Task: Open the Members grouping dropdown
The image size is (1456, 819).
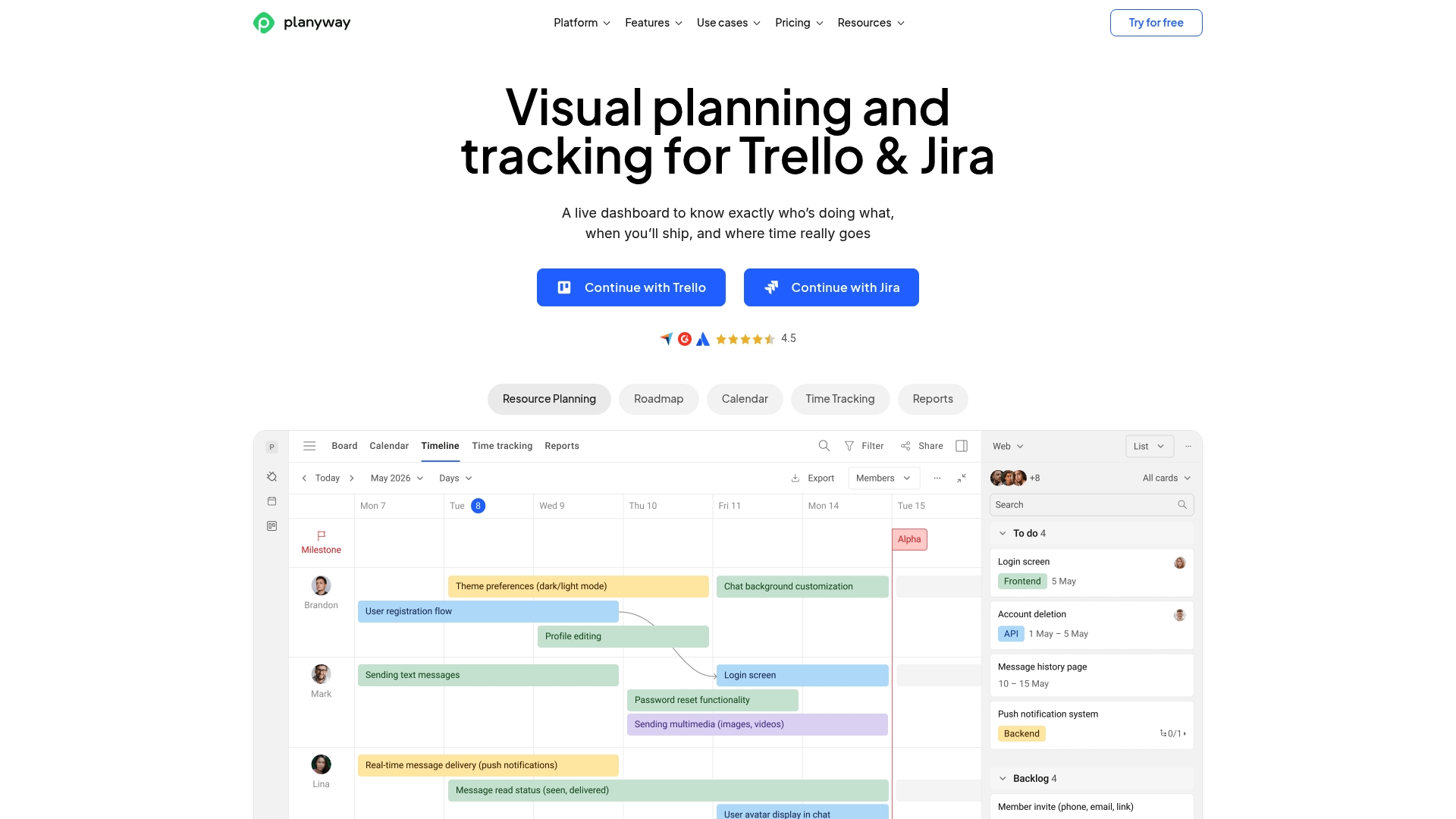Action: (x=883, y=479)
